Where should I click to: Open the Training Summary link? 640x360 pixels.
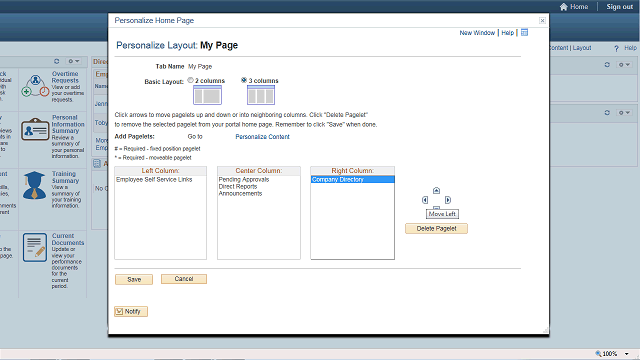click(x=65, y=177)
